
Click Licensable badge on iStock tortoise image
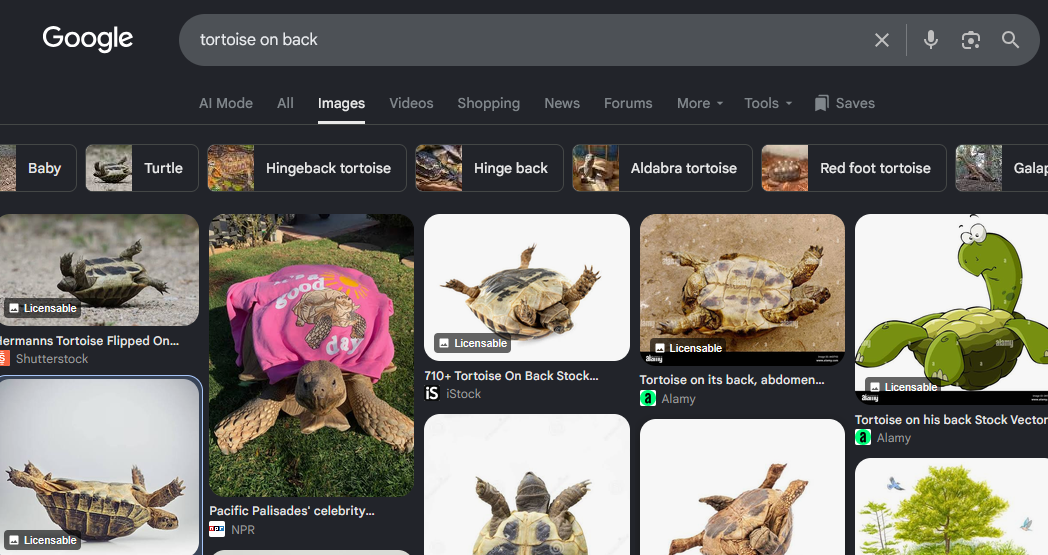(x=473, y=343)
